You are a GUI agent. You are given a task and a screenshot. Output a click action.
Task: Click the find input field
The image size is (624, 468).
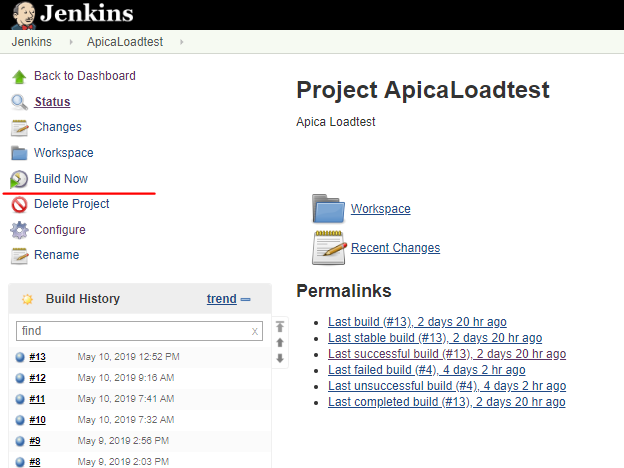coord(139,331)
